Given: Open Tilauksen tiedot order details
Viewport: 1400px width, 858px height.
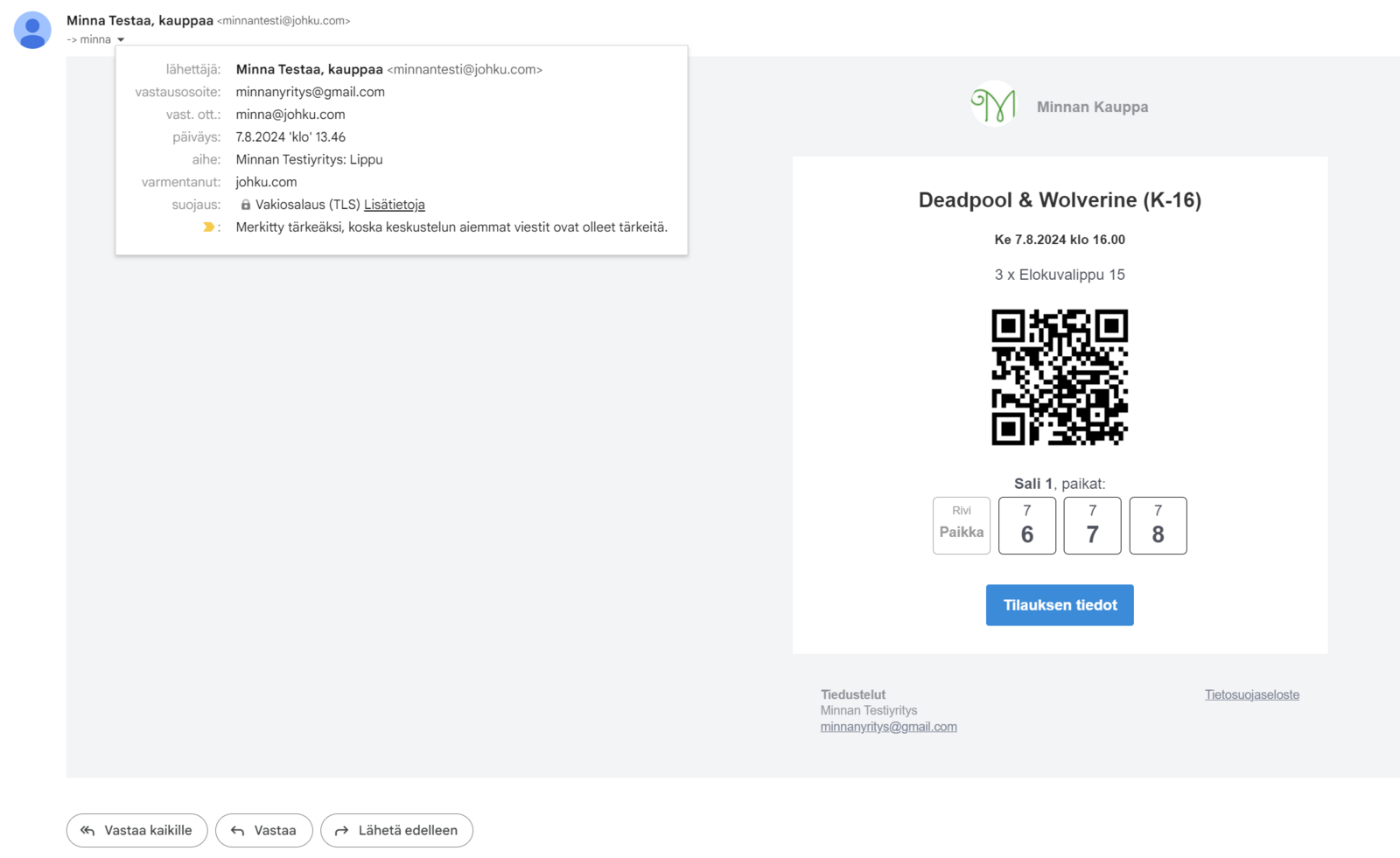Looking at the screenshot, I should [1060, 605].
